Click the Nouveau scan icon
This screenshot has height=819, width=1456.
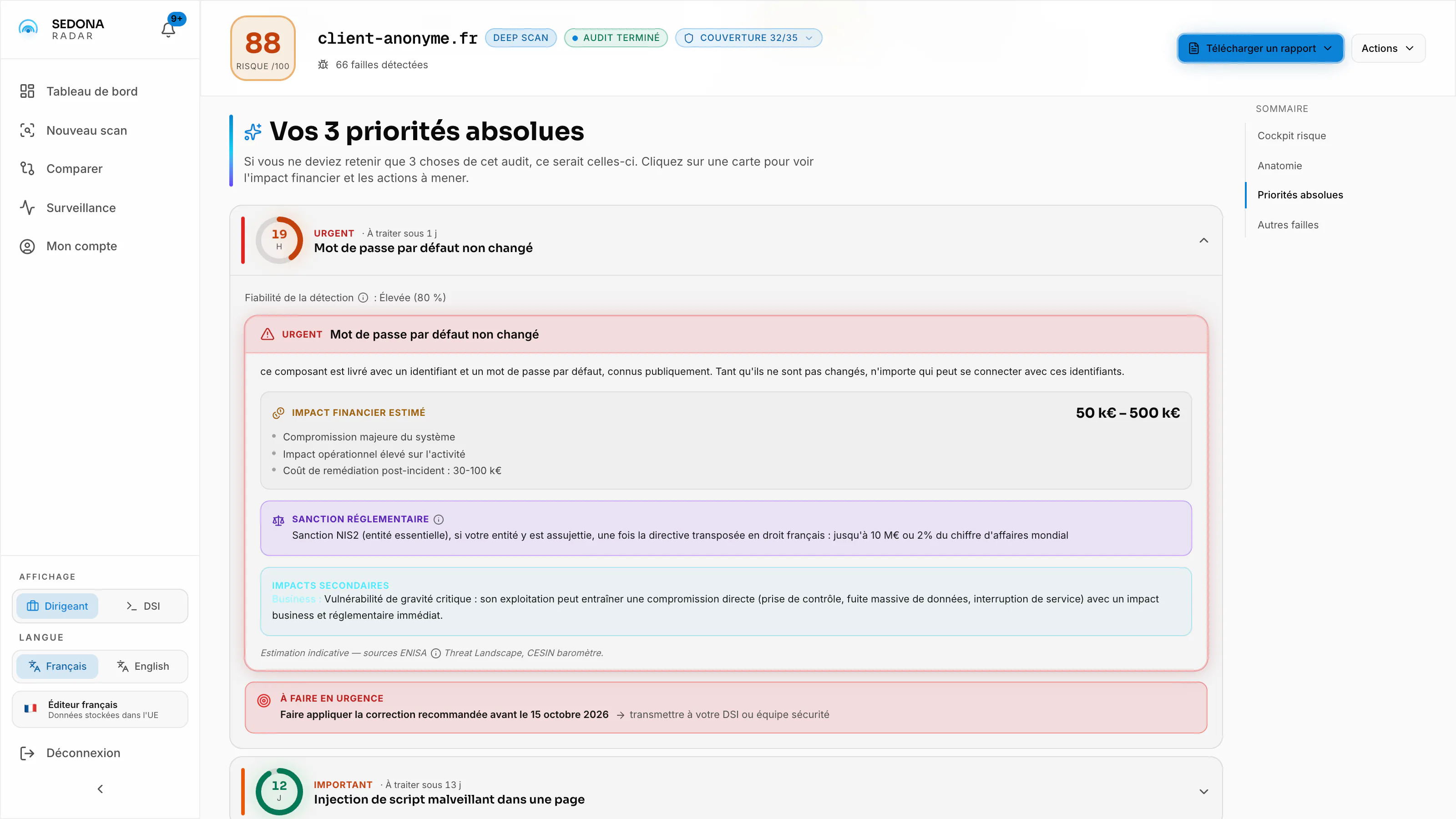tap(27, 130)
